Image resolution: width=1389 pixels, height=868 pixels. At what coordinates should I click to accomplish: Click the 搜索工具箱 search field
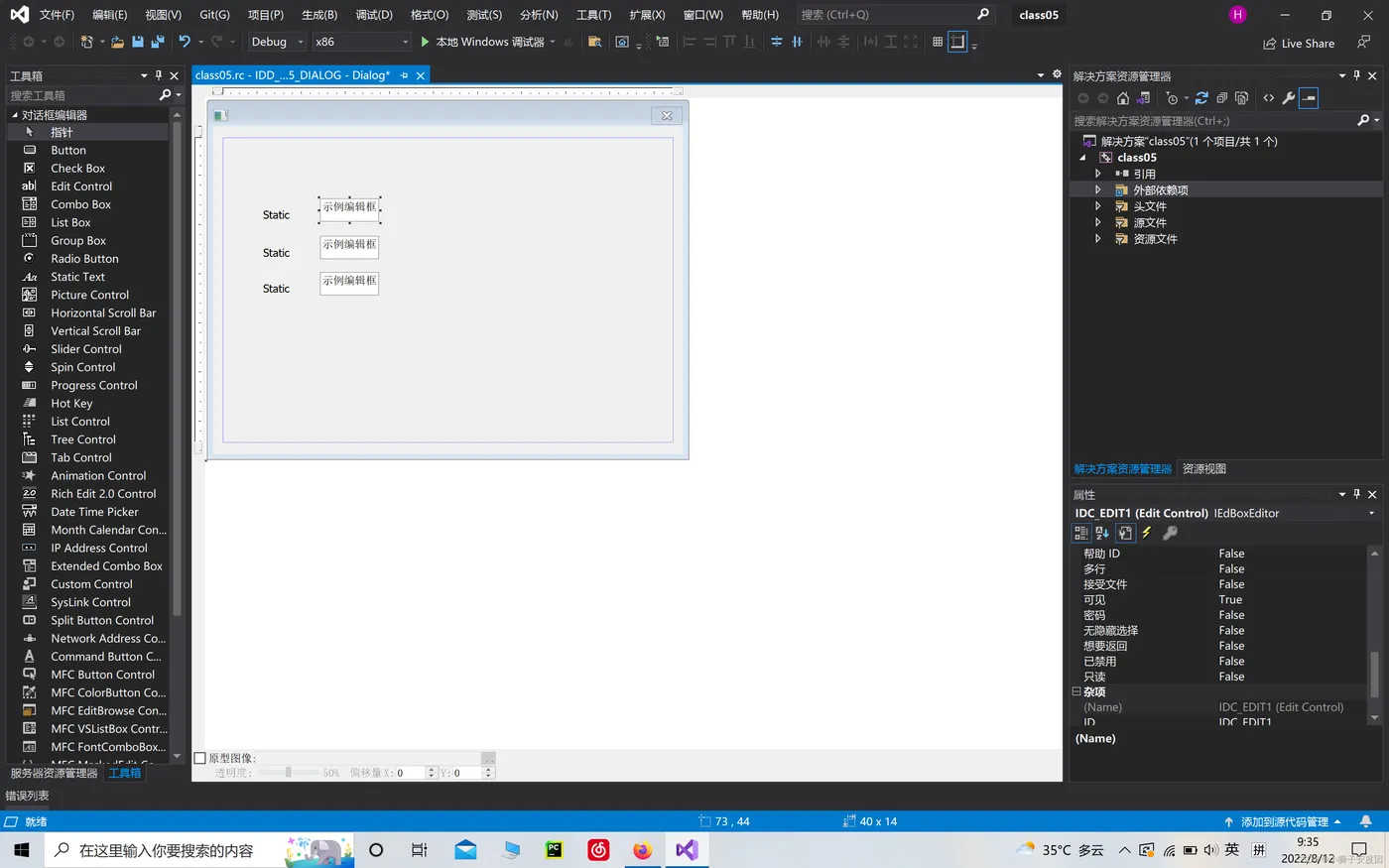coord(81,95)
